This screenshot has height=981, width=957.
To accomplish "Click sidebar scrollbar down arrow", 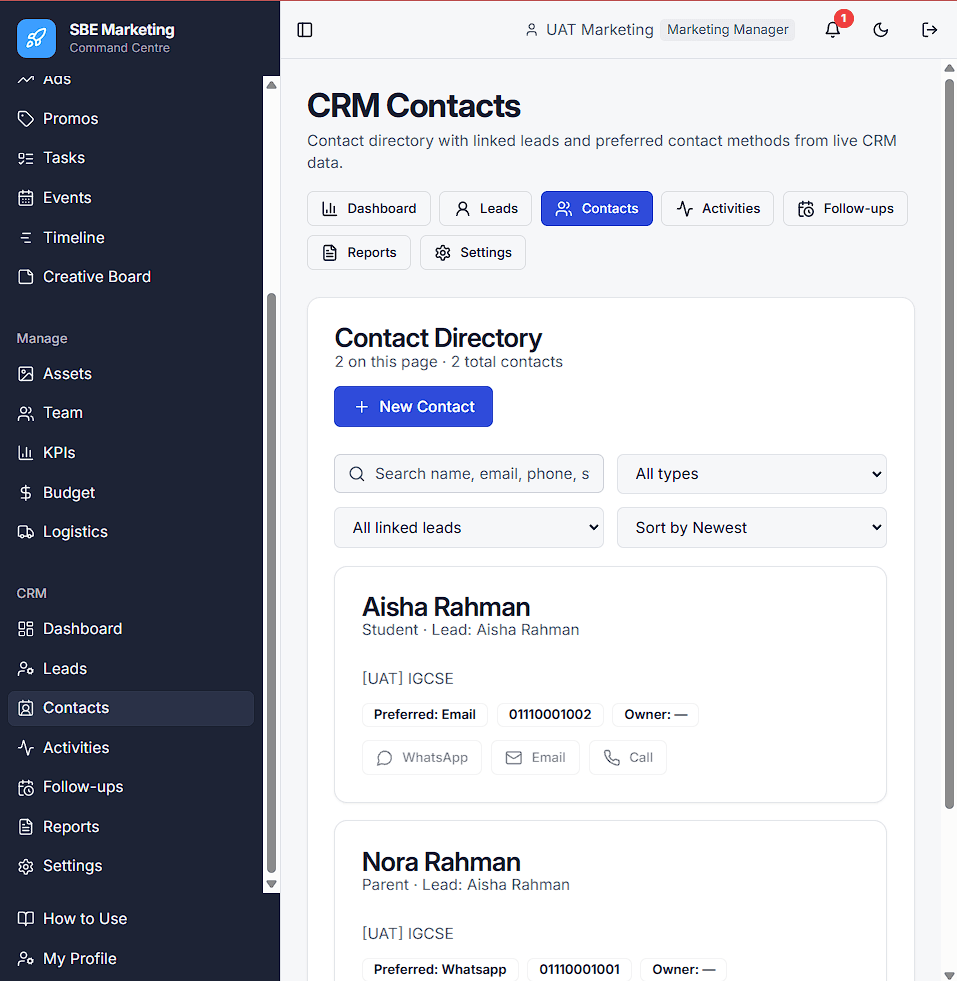I will tap(271, 884).
